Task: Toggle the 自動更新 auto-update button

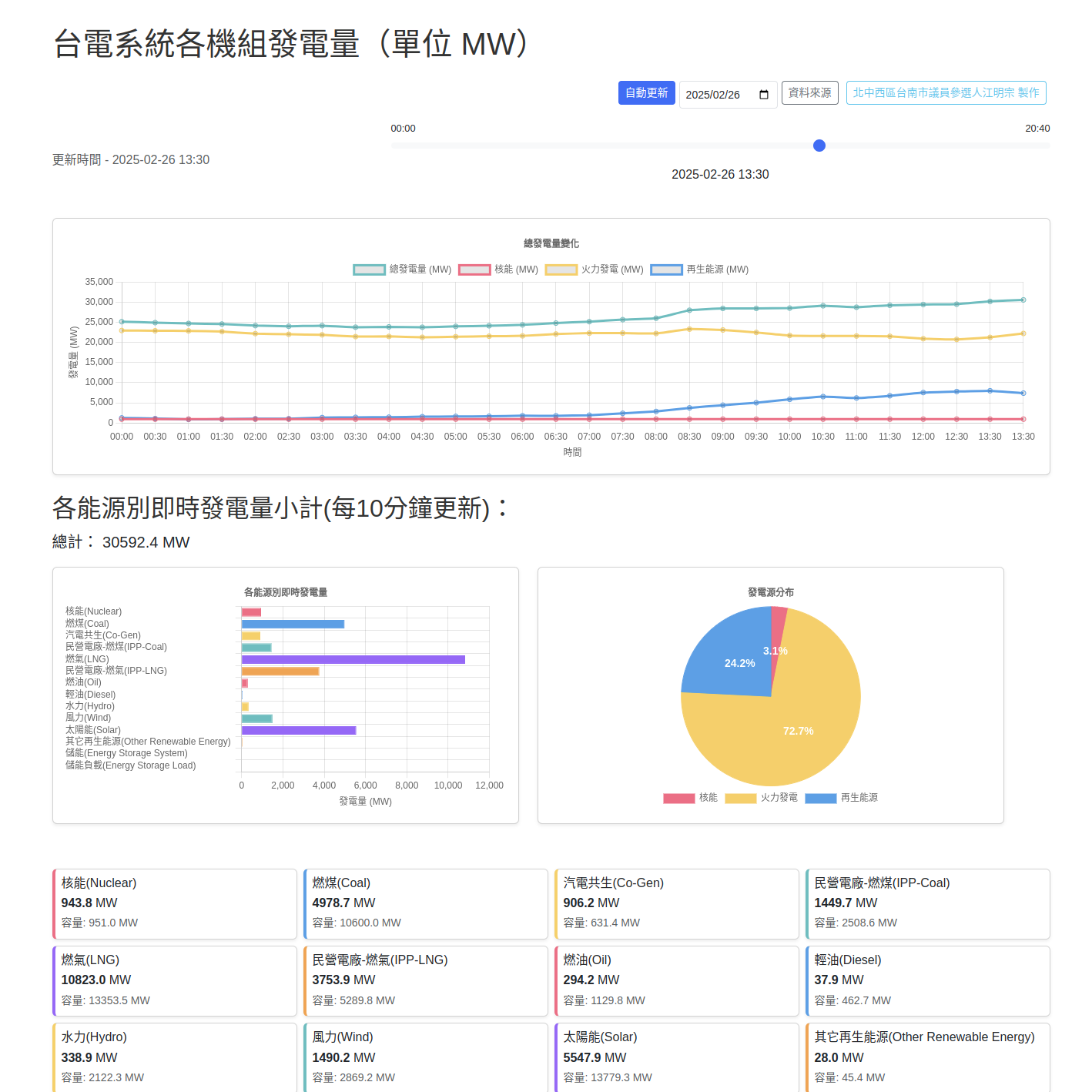Action: coord(646,93)
